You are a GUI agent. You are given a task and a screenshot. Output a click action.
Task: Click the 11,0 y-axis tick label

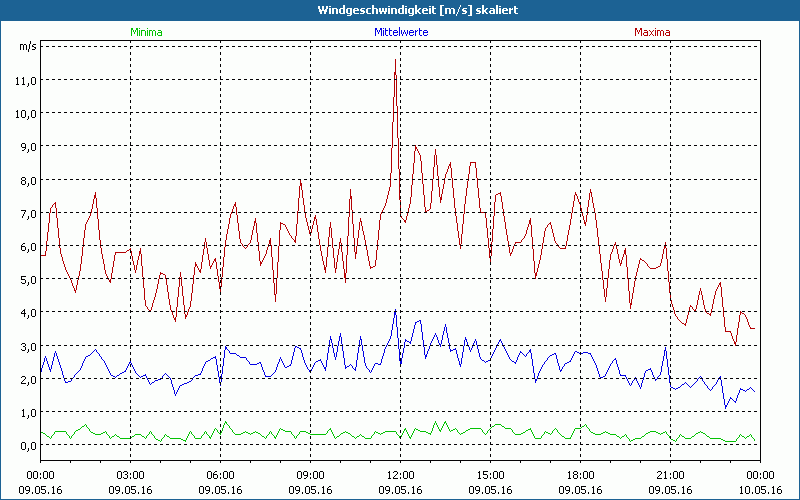(26, 80)
